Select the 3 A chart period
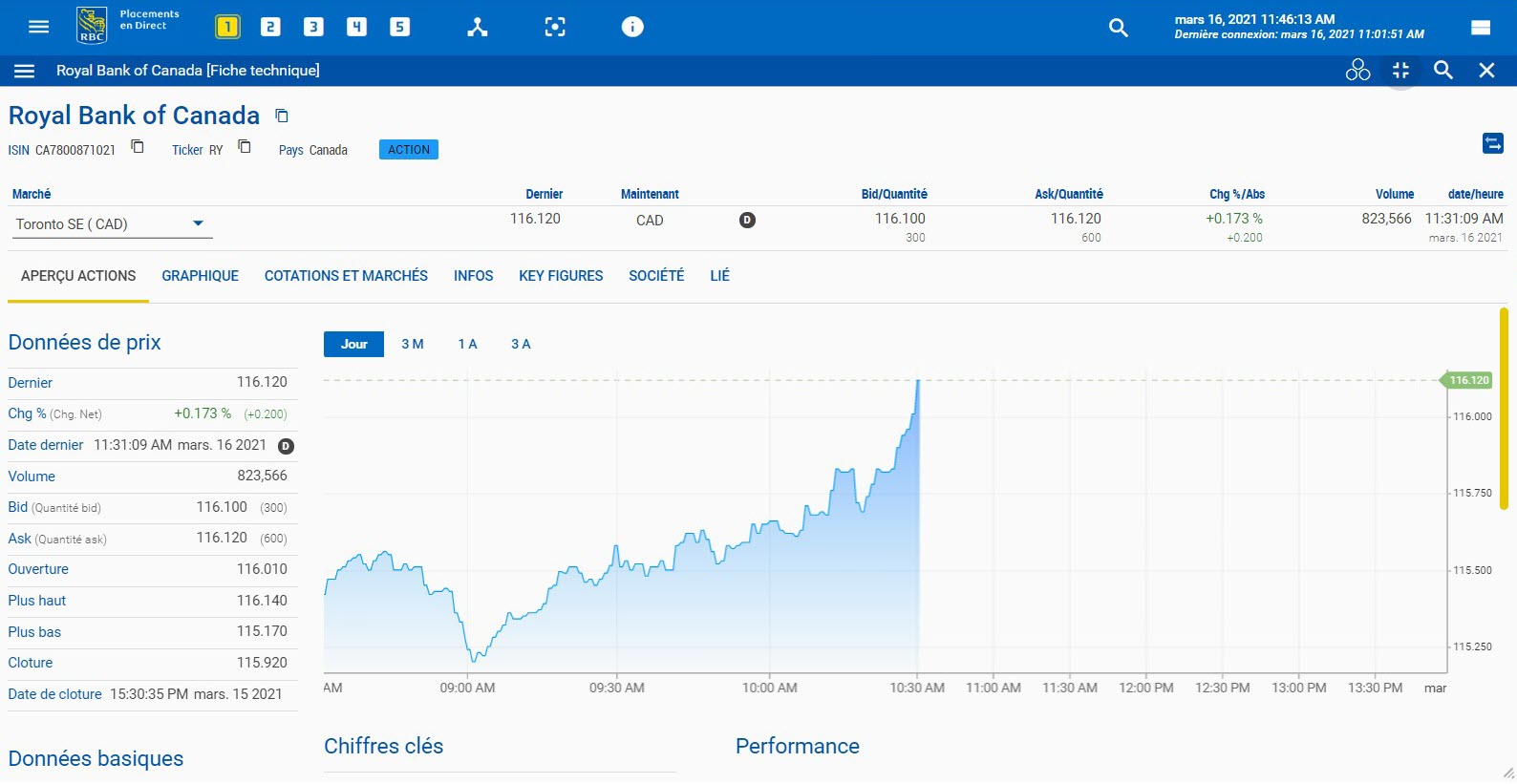Image resolution: width=1517 pixels, height=784 pixels. pos(521,344)
